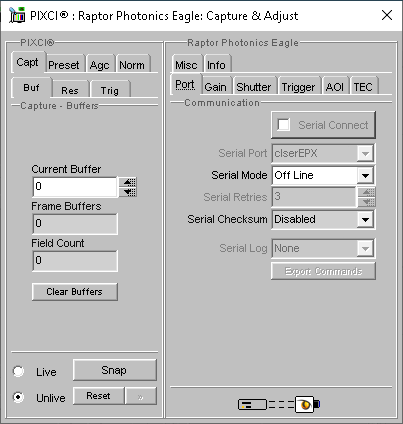Select the Res sub-tab

coord(70,90)
